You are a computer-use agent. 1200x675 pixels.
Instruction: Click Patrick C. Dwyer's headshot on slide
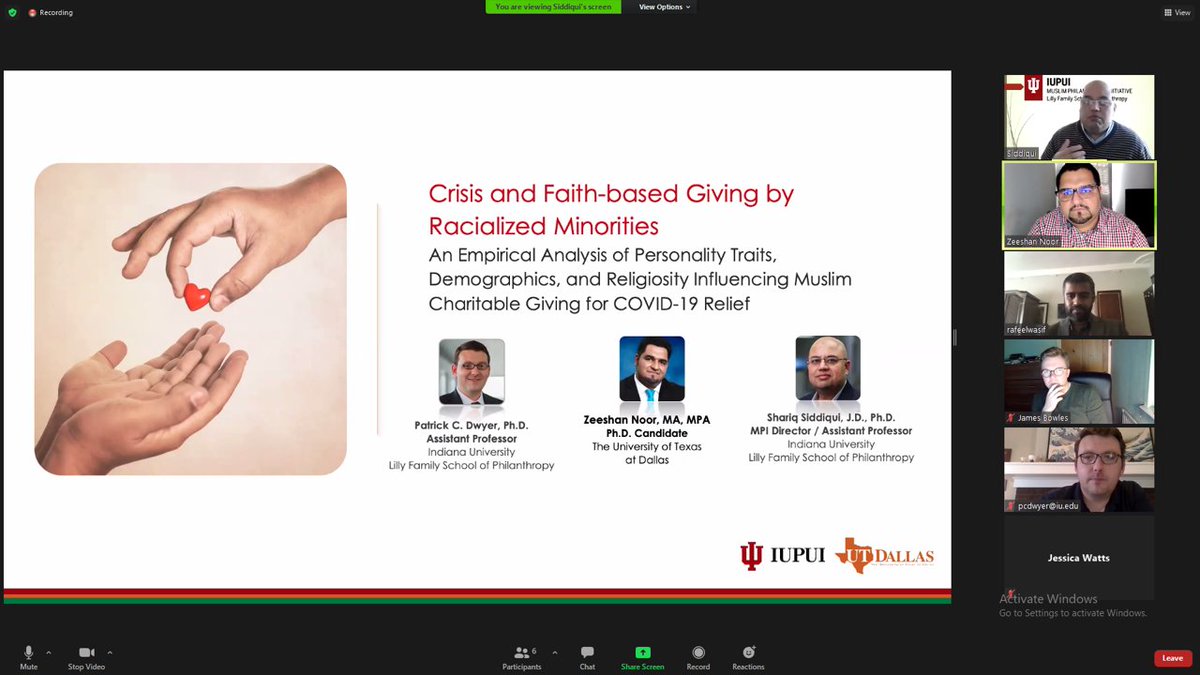tap(472, 371)
